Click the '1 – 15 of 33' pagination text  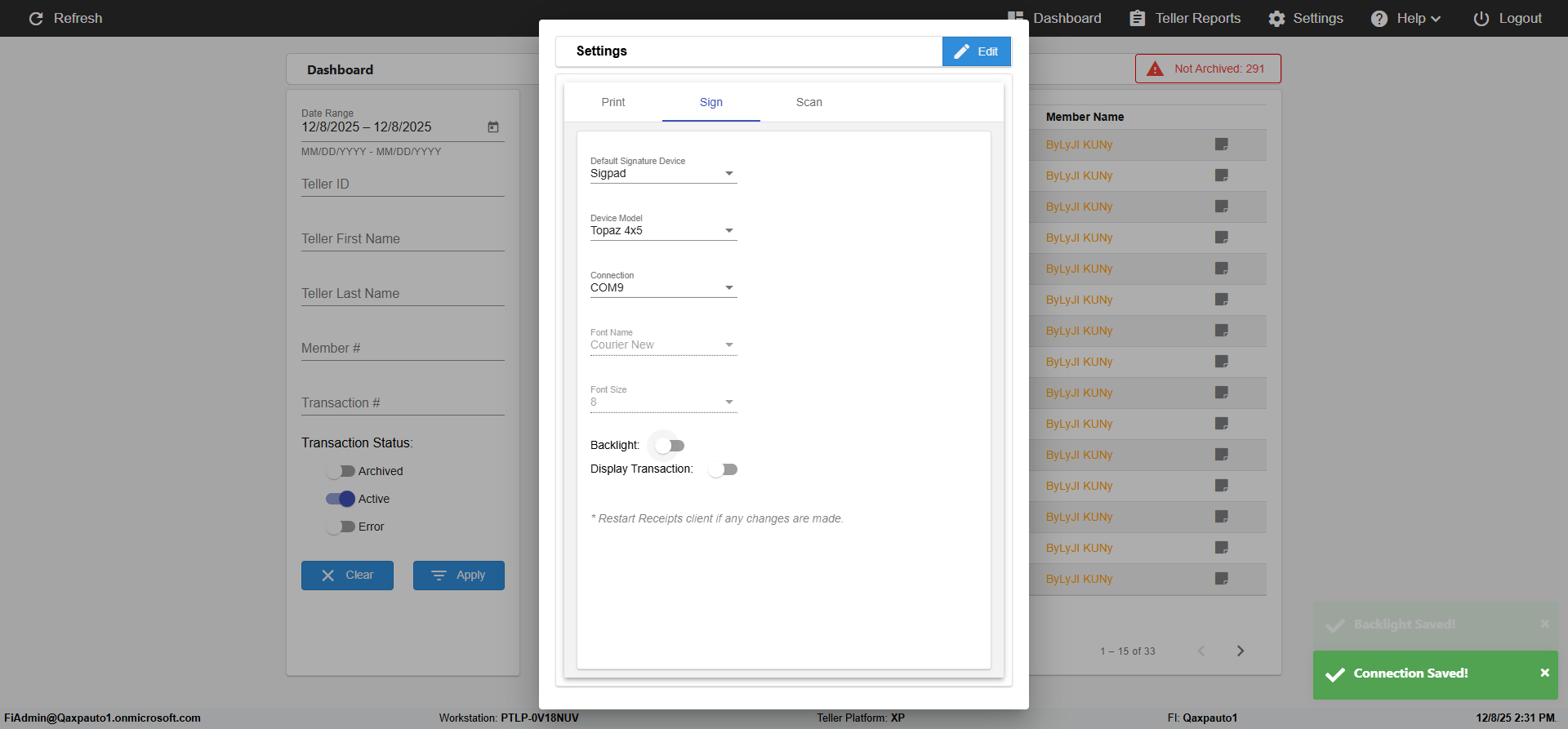pyautogui.click(x=1128, y=651)
